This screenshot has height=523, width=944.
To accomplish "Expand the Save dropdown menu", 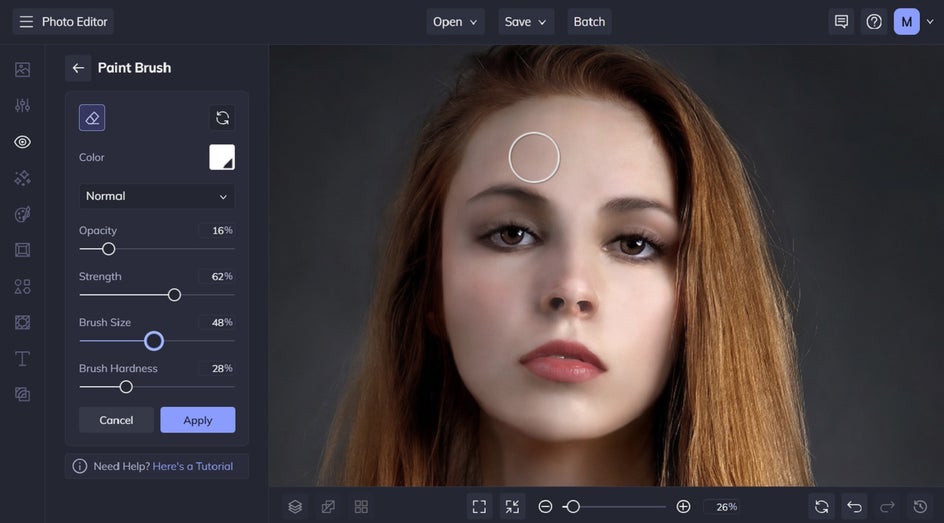I will click(526, 22).
